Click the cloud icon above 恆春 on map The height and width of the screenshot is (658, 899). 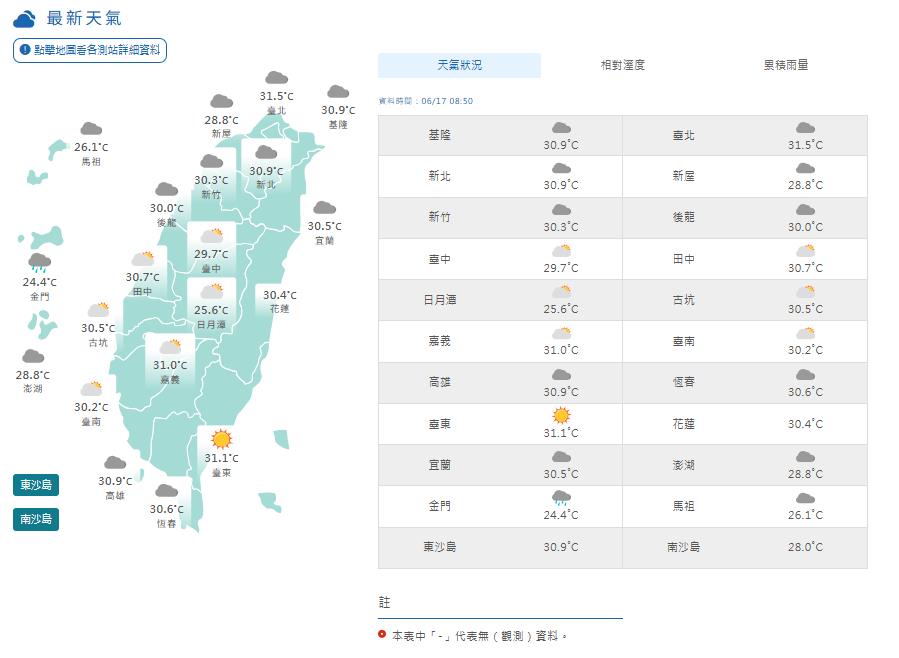point(166,490)
